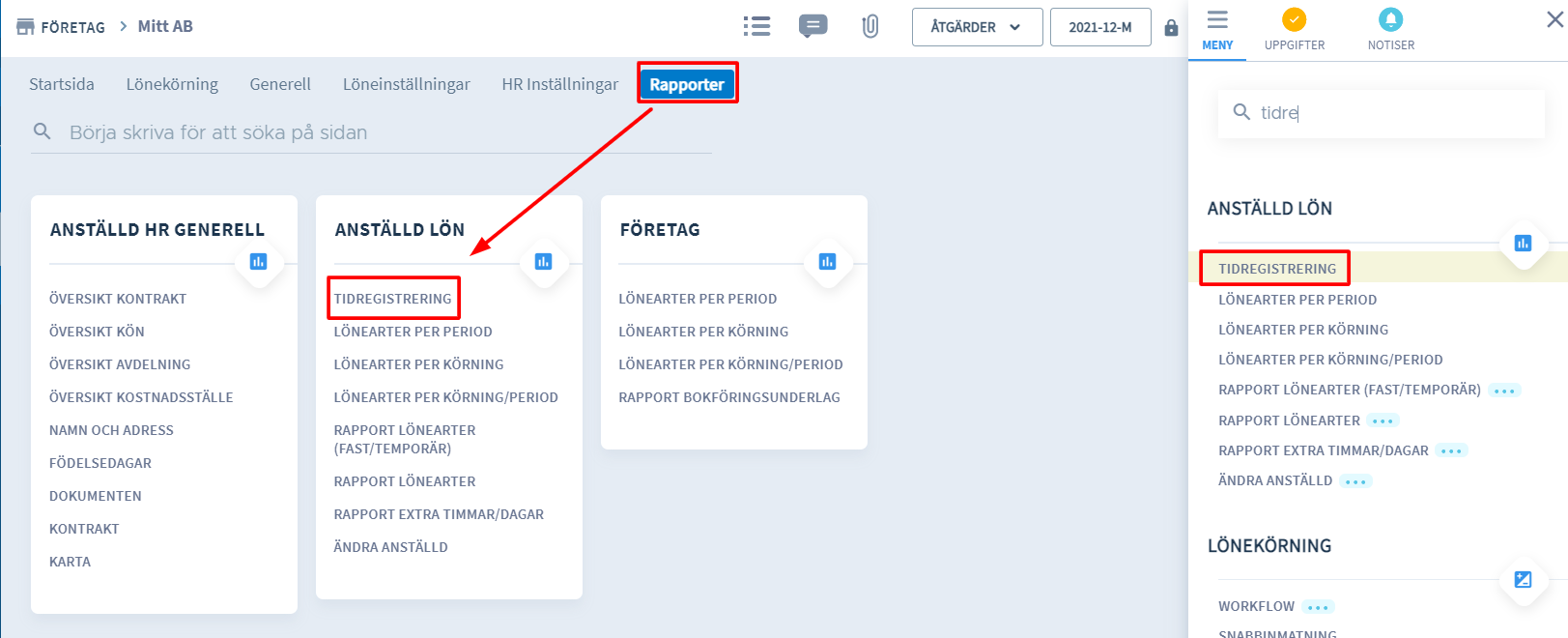
Task: Expand dots beside Workflow in side menu
Action: coord(1317,607)
